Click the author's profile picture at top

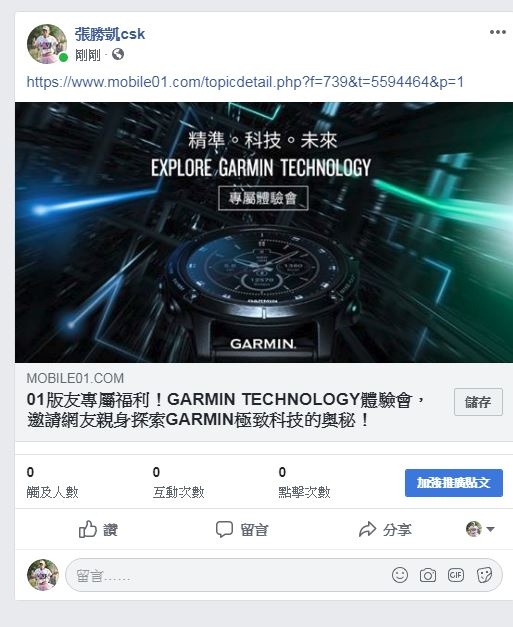pyautogui.click(x=47, y=44)
